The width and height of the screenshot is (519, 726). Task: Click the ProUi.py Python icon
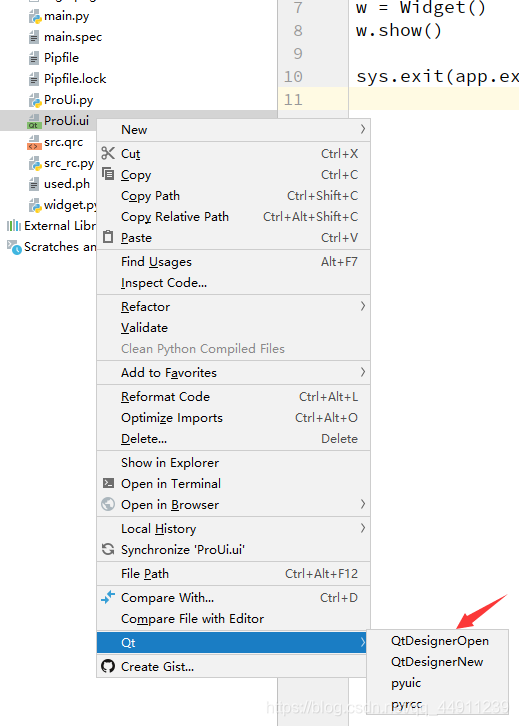(x=35, y=100)
